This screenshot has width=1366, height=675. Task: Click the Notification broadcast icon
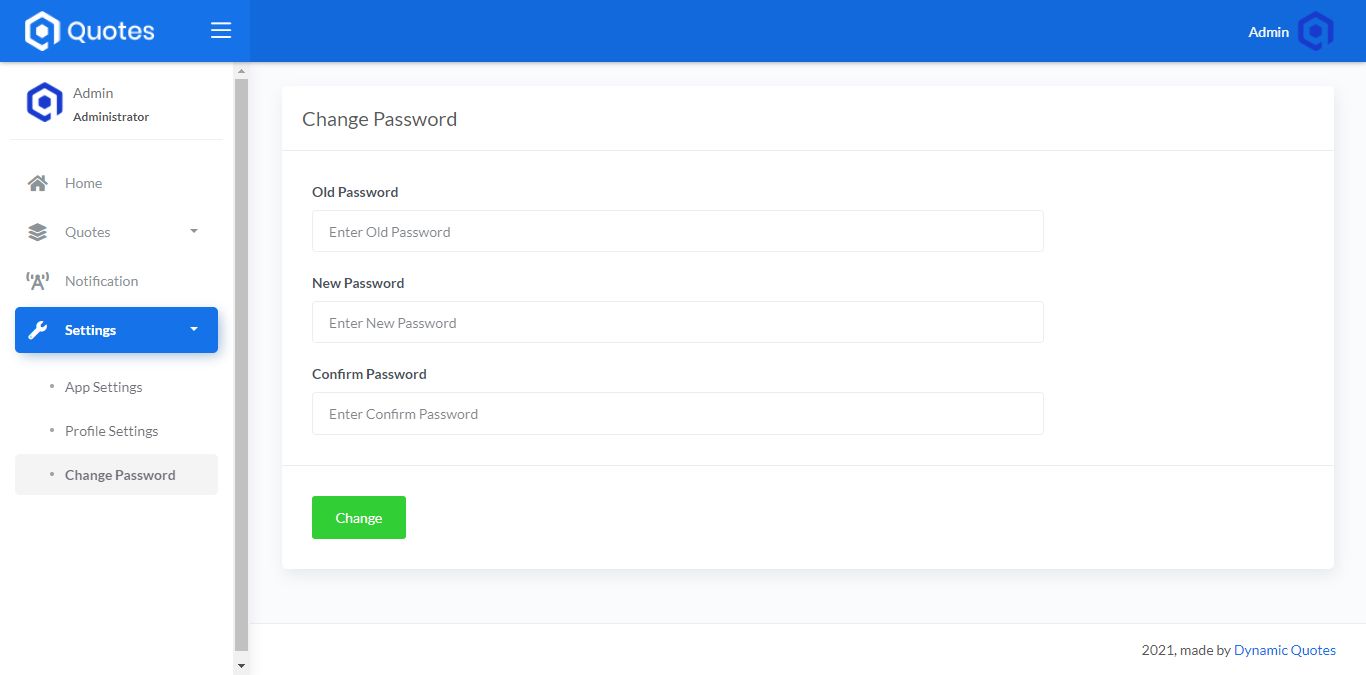tap(38, 281)
